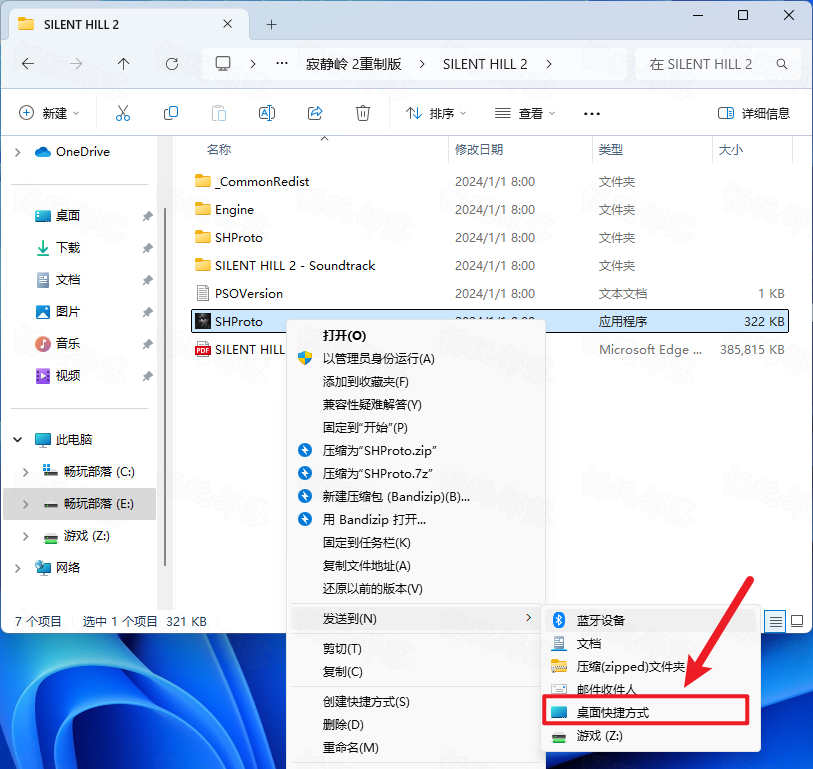Select SILENT HILL 2 - Soundtrack folder
The image size is (813, 769).
point(490,265)
